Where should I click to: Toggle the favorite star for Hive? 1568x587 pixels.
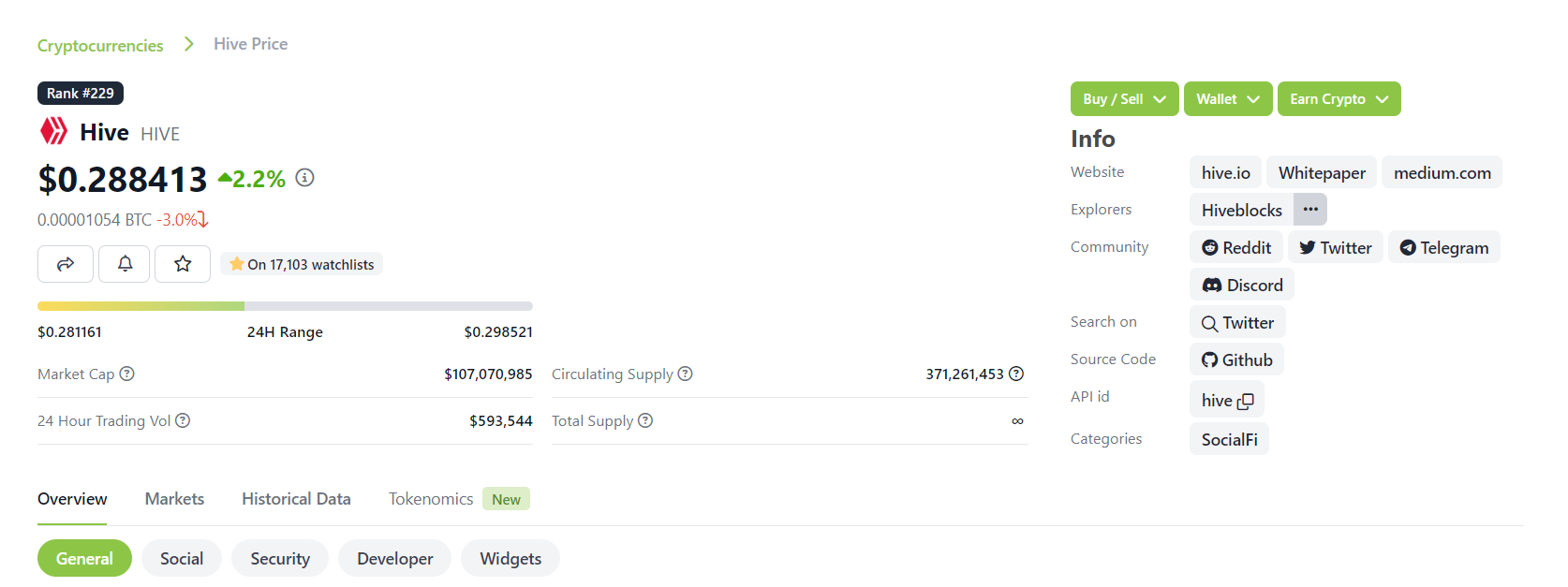coord(183,264)
